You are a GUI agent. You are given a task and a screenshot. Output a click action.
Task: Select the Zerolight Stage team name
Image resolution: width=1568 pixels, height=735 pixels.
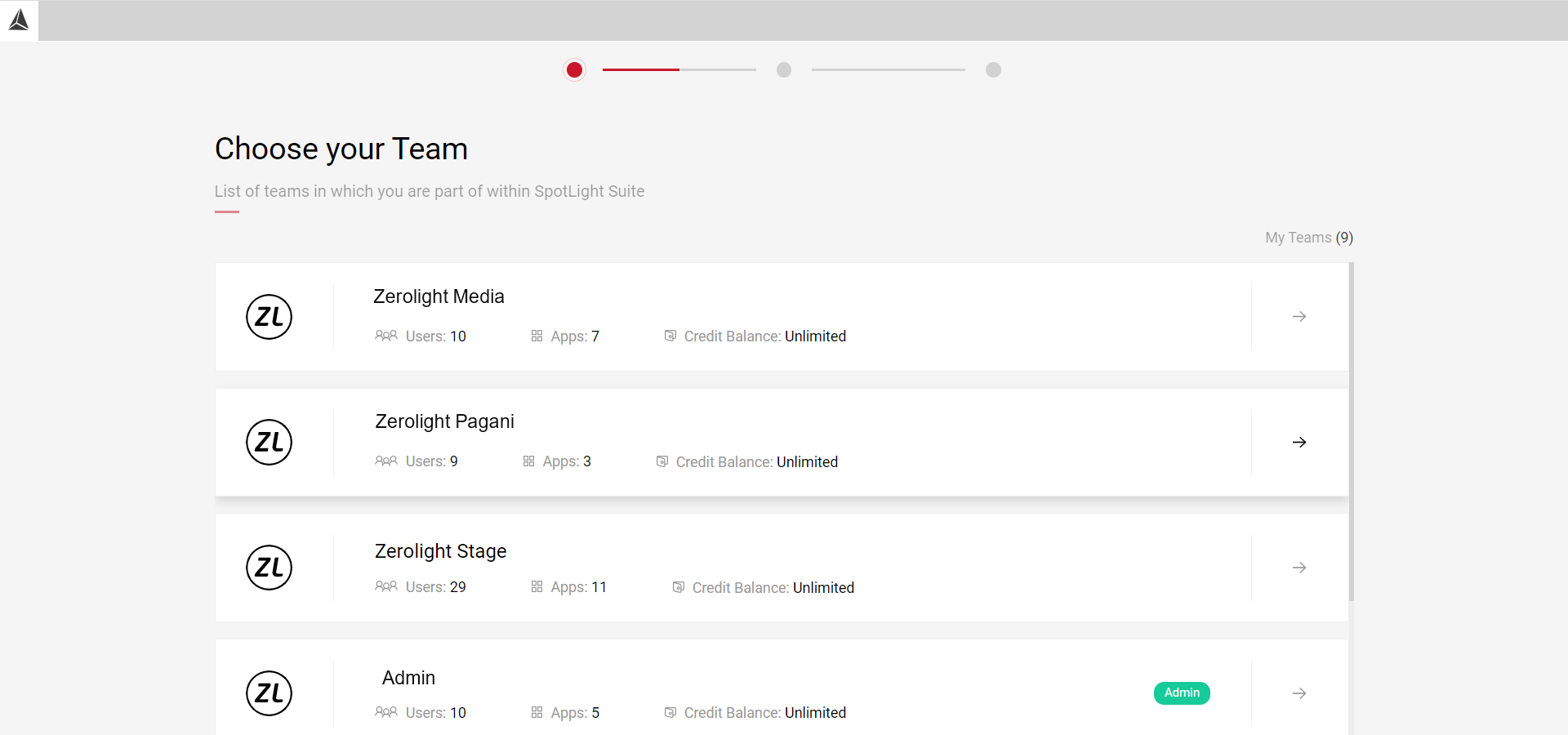point(440,551)
